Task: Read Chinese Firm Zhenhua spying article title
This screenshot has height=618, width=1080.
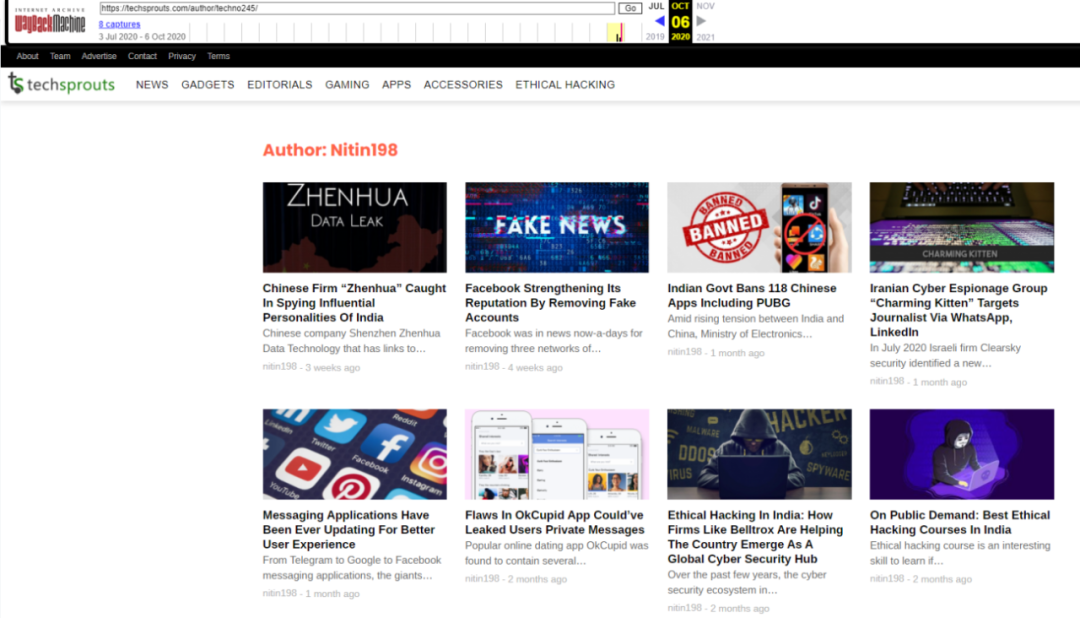Action: coord(354,302)
